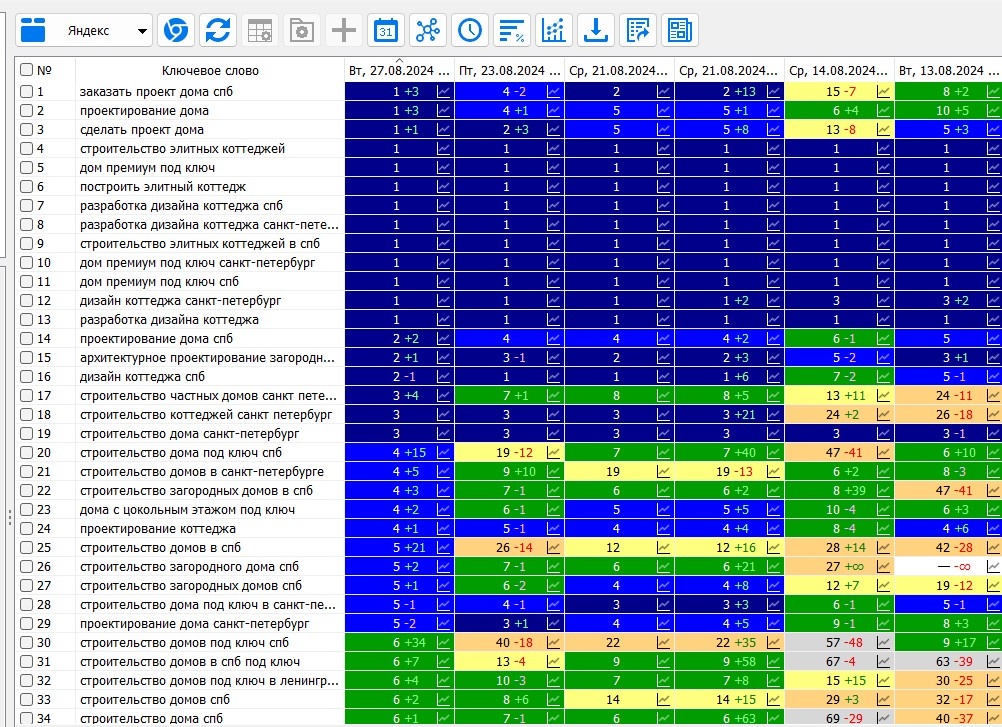
Task: Open row 5 chart icon under Вт, 27.08.2024
Action: click(443, 168)
